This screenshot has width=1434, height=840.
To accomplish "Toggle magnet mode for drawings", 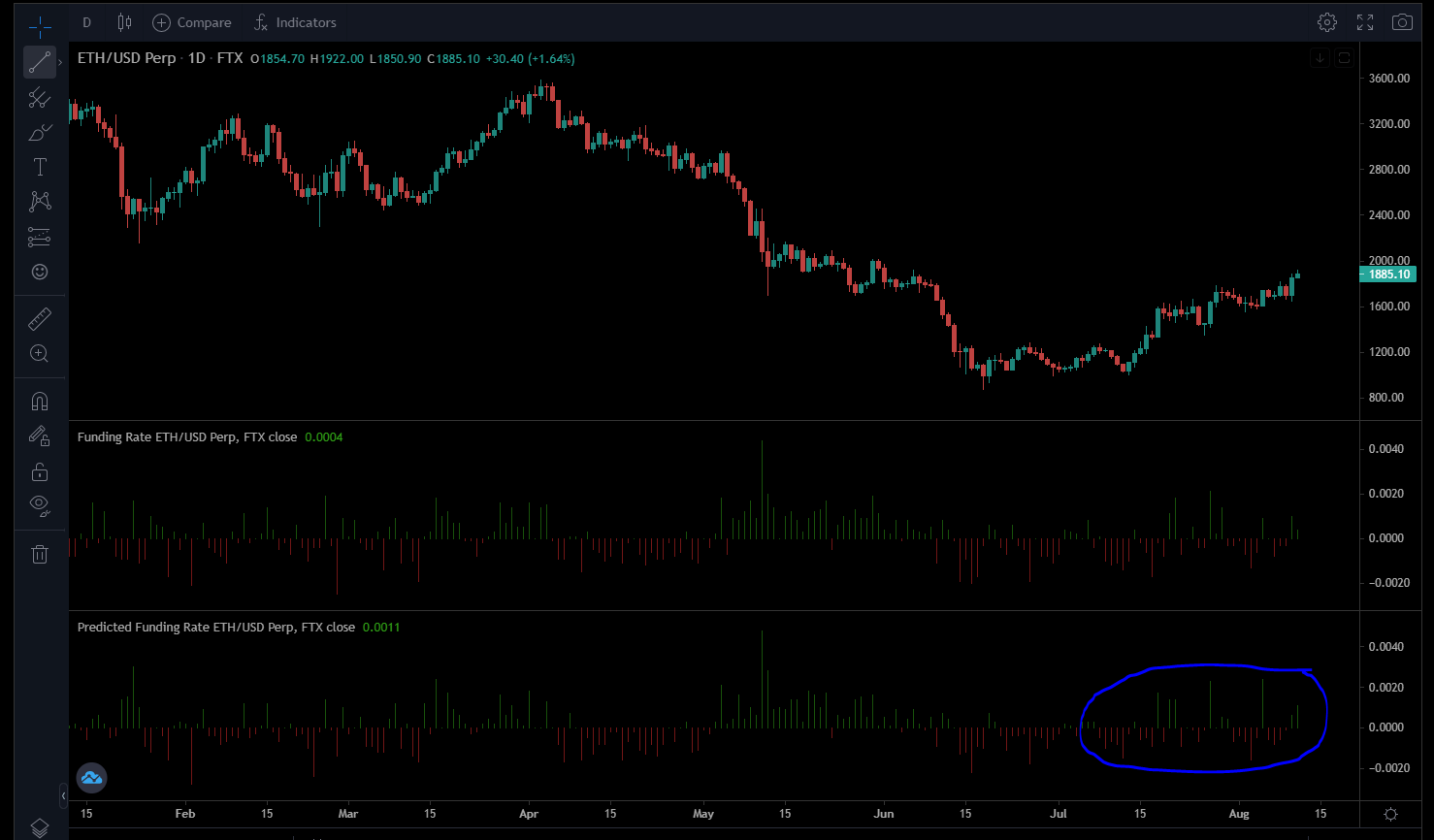I will coord(39,402).
